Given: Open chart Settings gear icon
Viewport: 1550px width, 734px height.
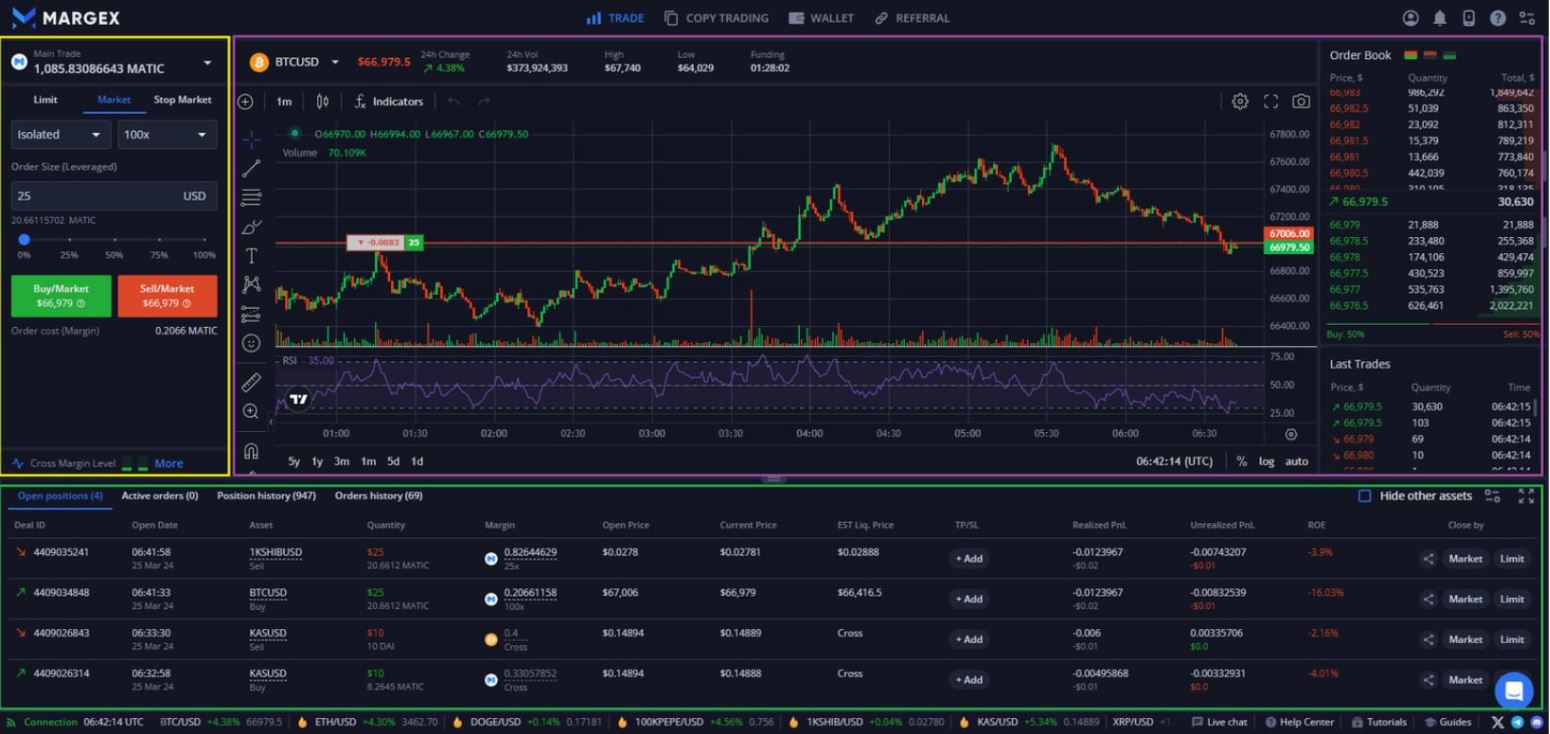Looking at the screenshot, I should click(1240, 100).
